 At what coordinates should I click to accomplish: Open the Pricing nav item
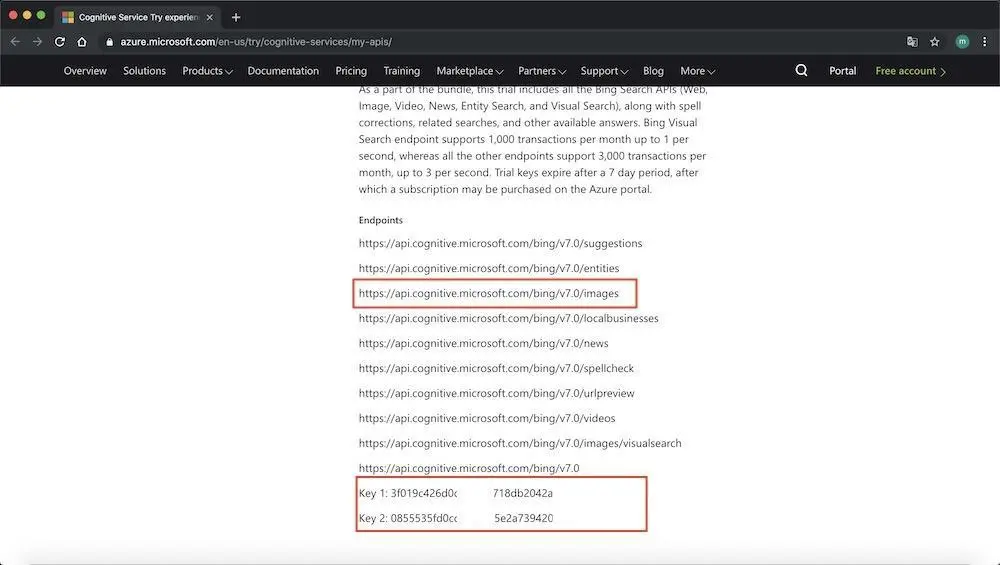click(351, 71)
